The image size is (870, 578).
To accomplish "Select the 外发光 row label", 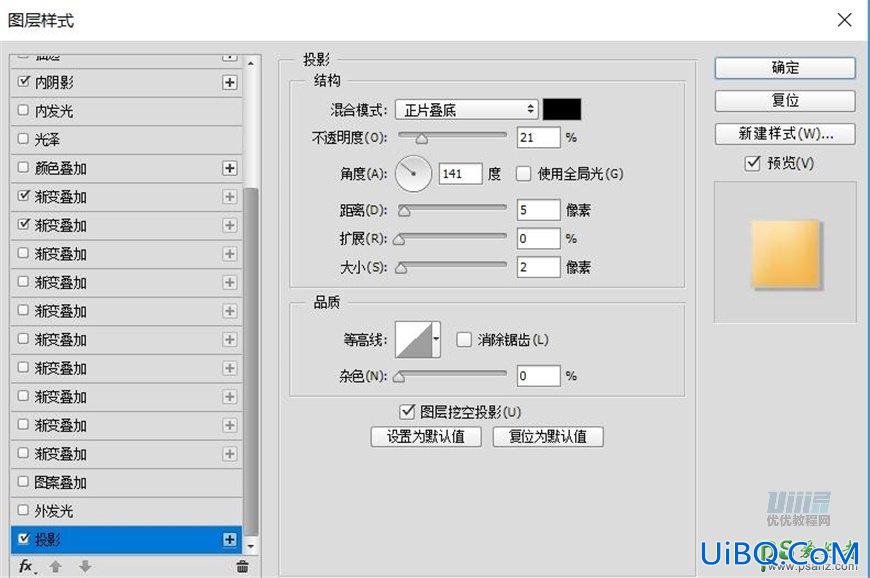I will tap(54, 511).
